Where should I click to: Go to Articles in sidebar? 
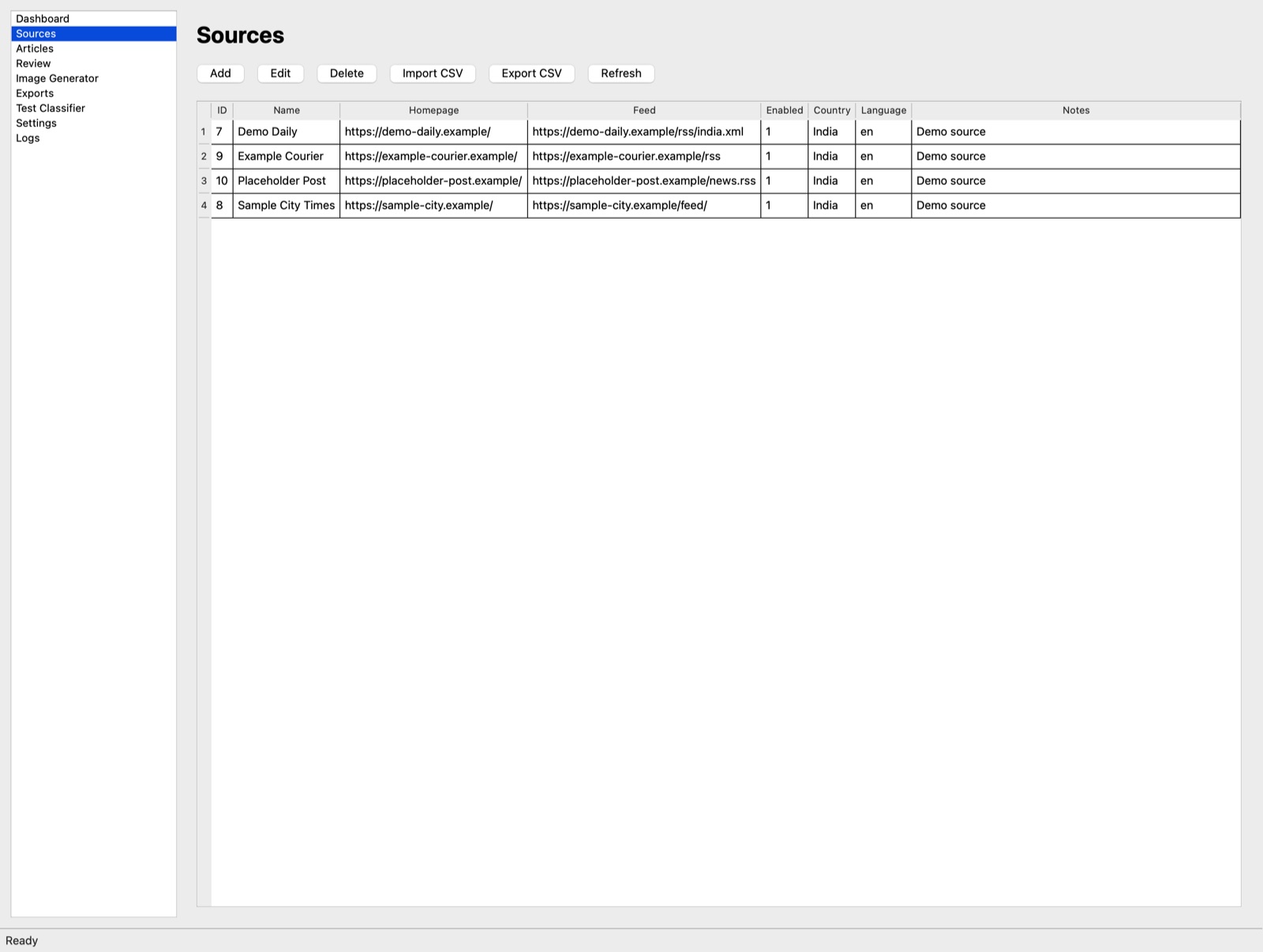pyautogui.click(x=93, y=49)
